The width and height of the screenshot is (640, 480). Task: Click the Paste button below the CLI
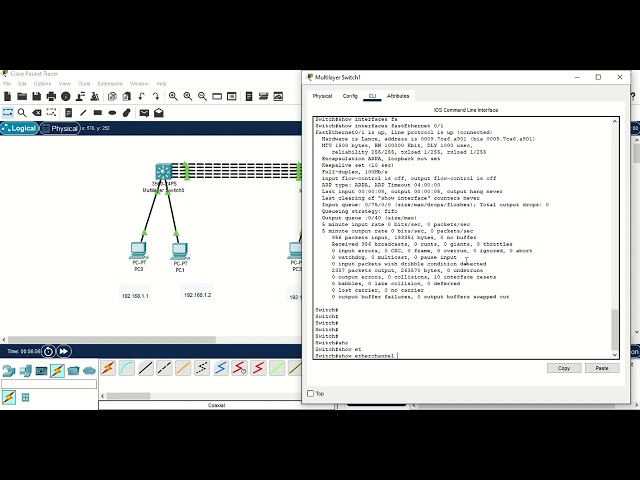pos(602,368)
